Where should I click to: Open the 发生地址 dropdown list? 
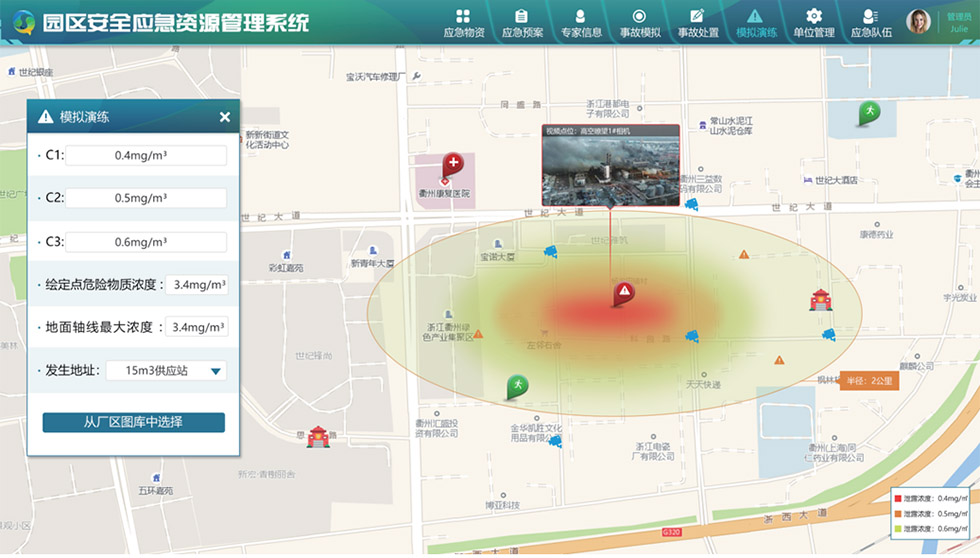coord(215,372)
